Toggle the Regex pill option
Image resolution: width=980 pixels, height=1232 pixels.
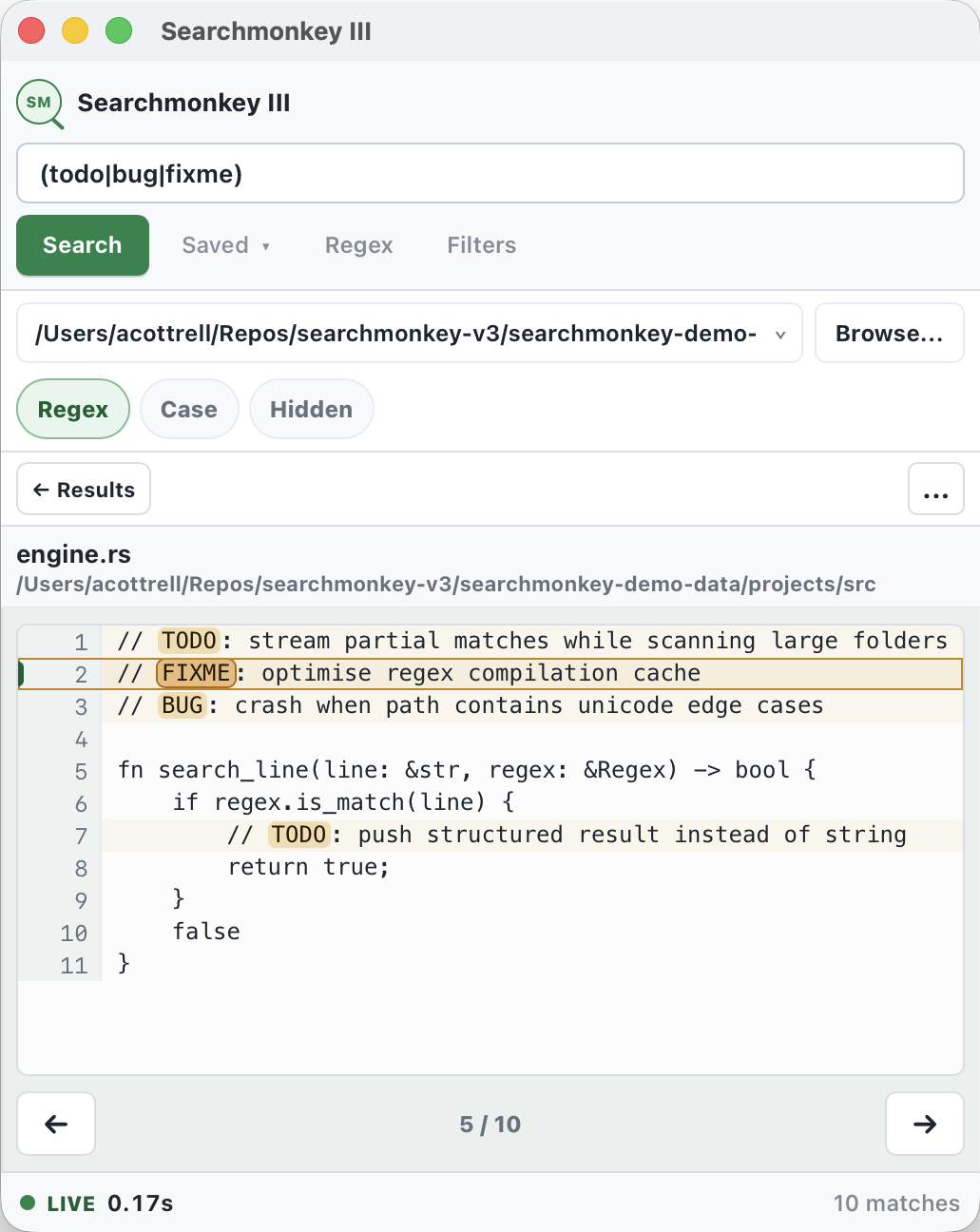[x=73, y=409]
